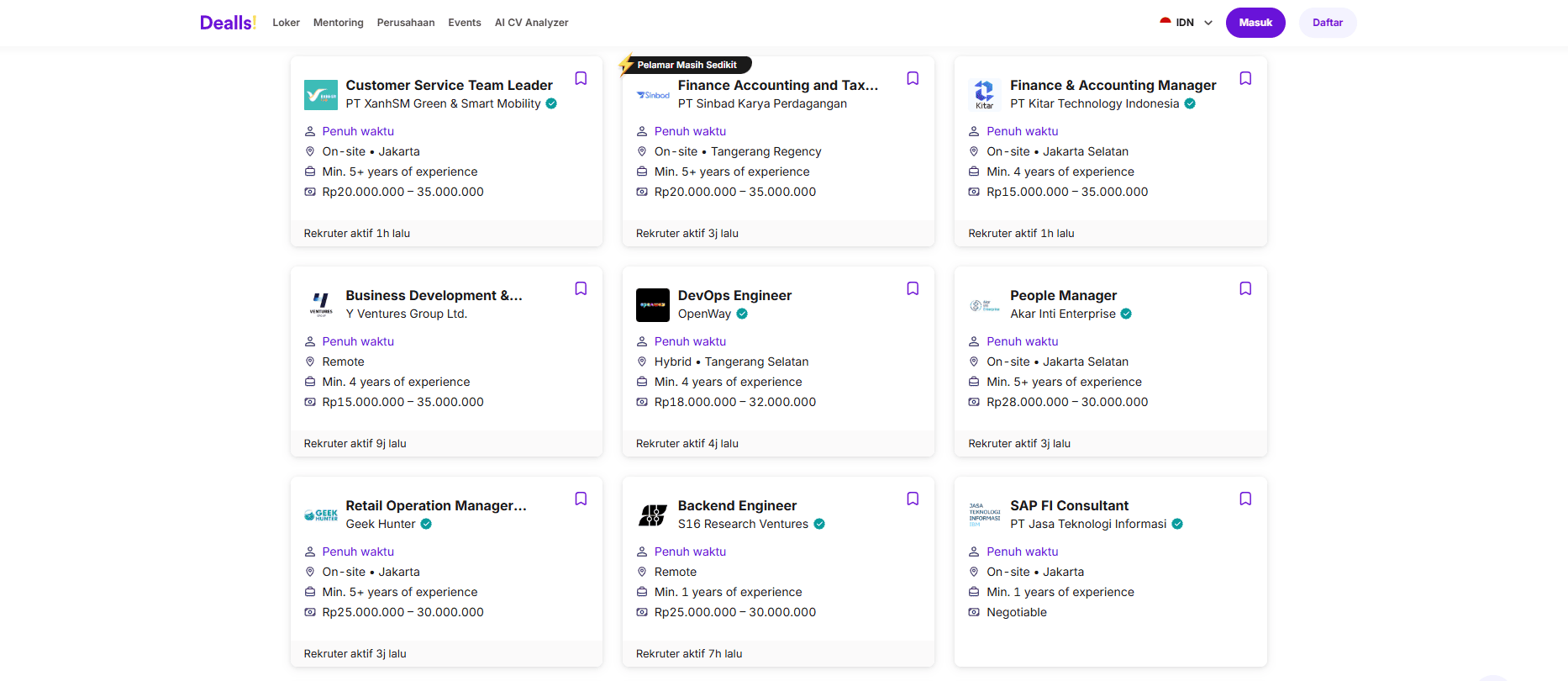Click Hybrid • Tangerang Selatan location
The image size is (1568, 681).
732,362
